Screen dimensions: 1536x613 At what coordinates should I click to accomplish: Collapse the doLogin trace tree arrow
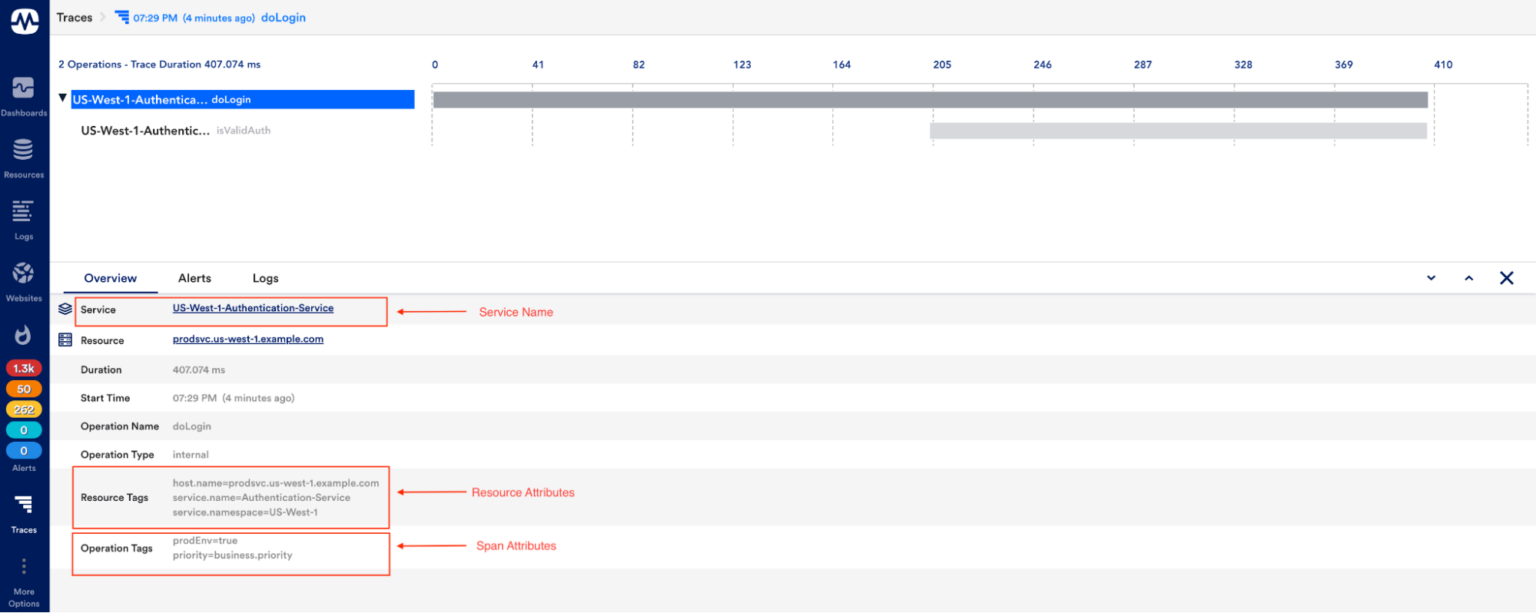point(63,99)
